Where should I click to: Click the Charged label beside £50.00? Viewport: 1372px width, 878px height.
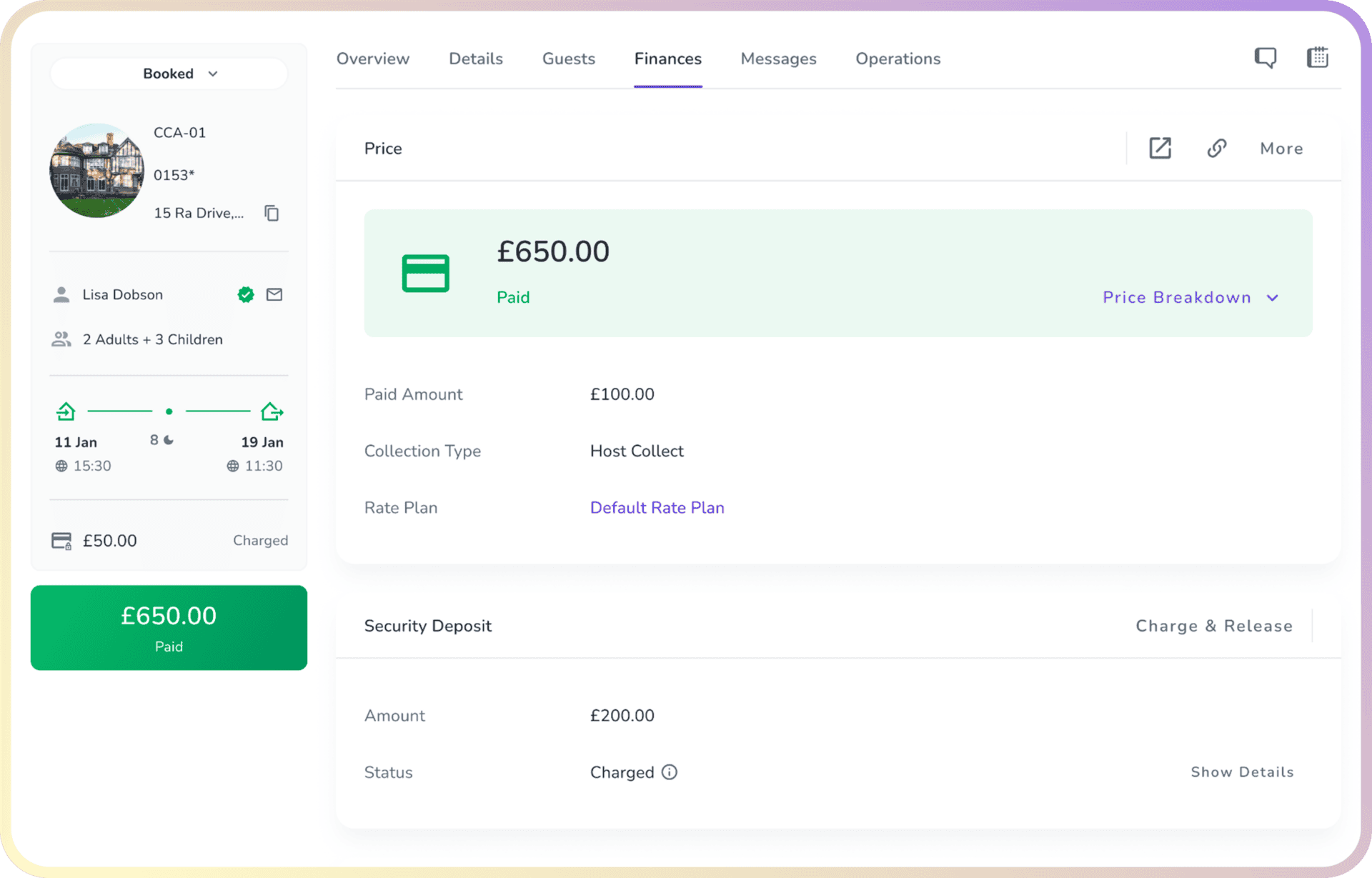click(261, 541)
